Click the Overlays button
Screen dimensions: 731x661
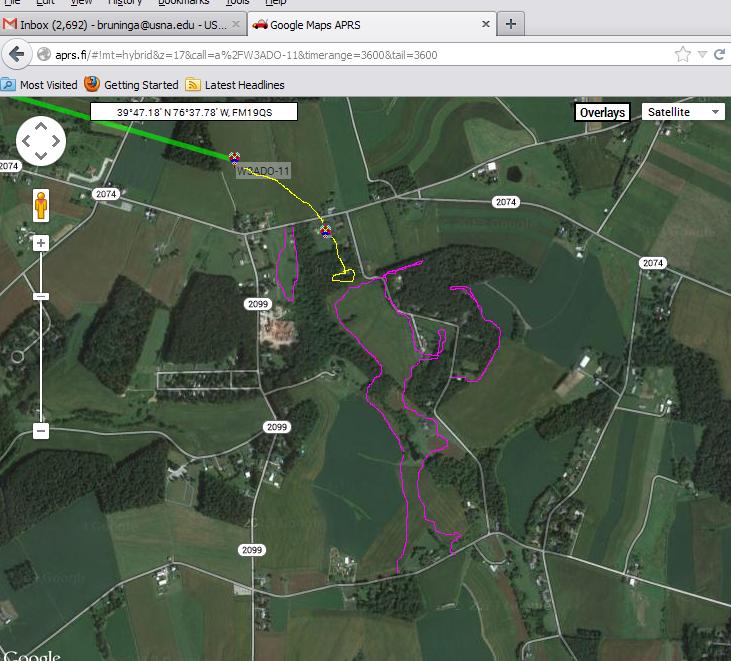tap(602, 112)
